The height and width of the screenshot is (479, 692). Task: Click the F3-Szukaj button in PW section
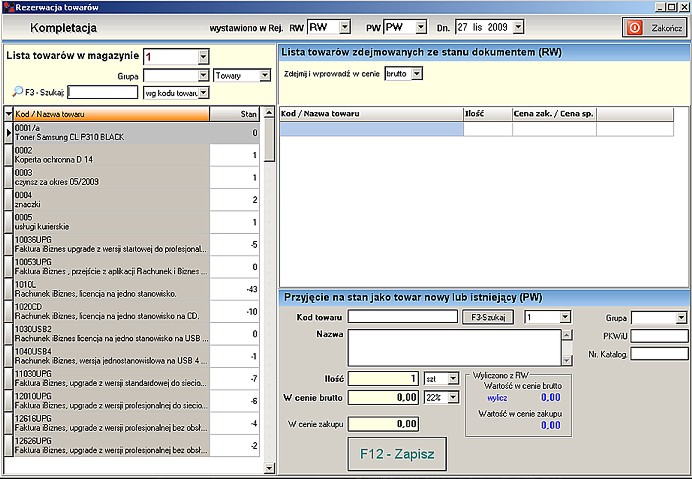point(490,317)
